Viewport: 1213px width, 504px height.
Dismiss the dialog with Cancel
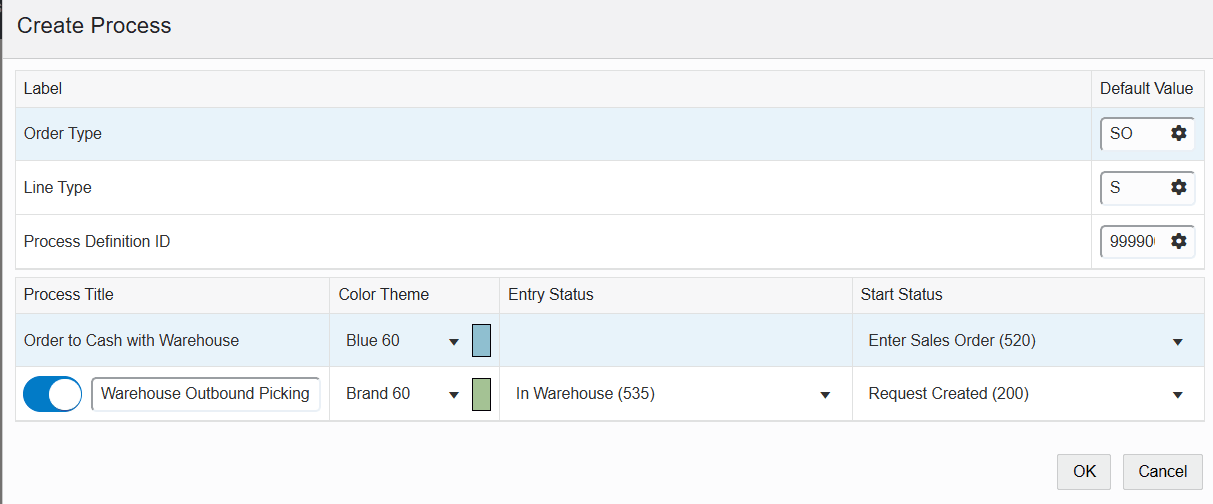tap(1162, 472)
